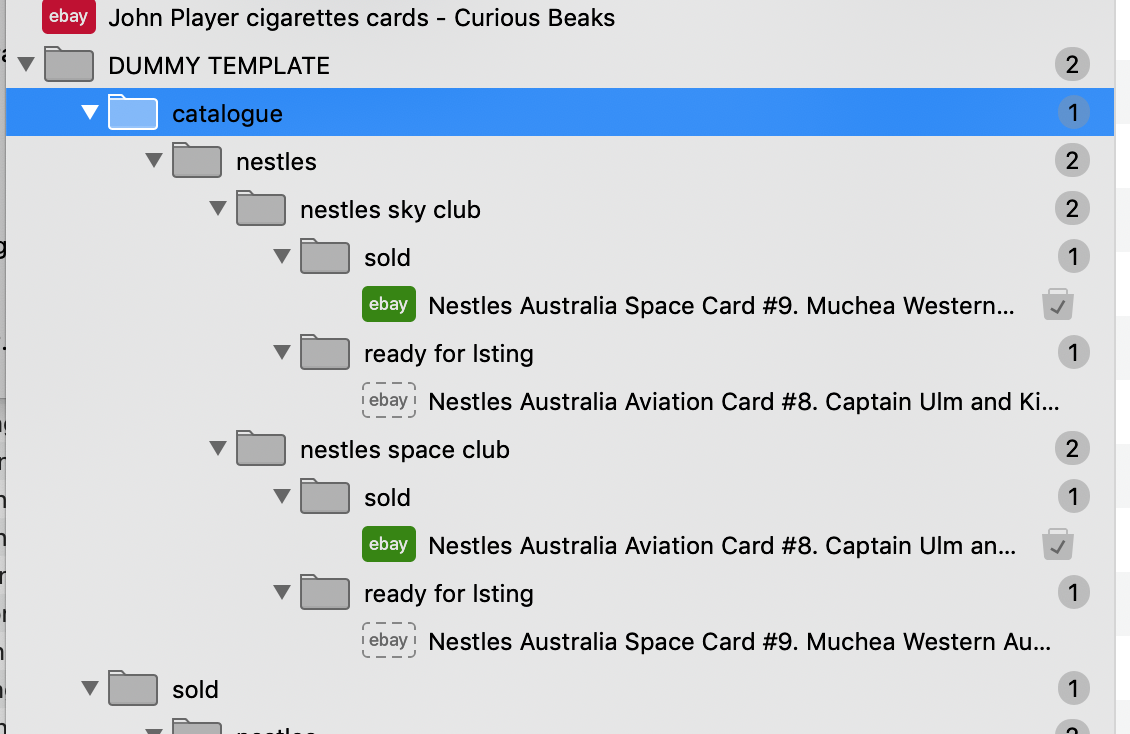Collapse sold folder under nestles sky club
Image resolution: width=1130 pixels, height=734 pixels.
click(x=282, y=256)
